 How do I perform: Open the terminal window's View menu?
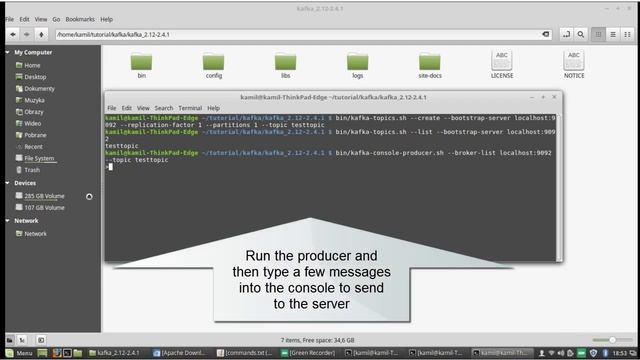(143, 108)
